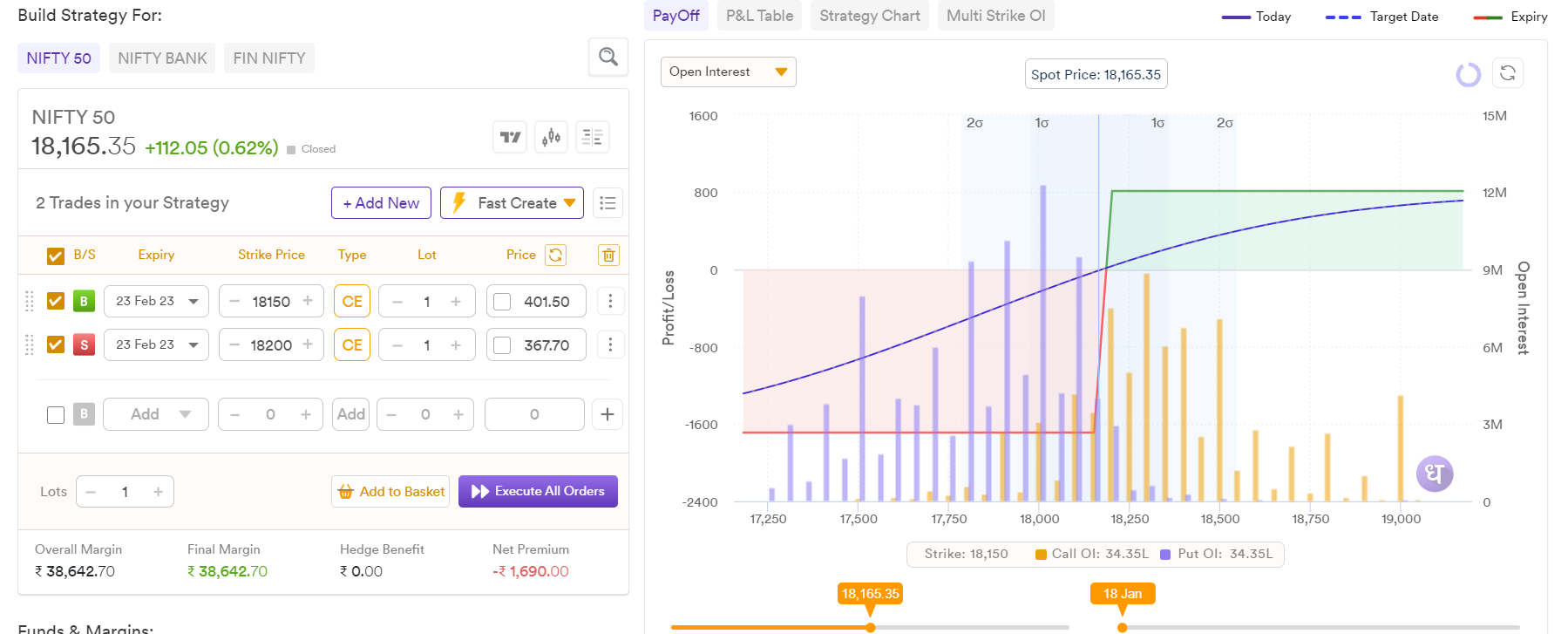Increase strike price 18150
Screen dimensions: 1568x634
[x=308, y=301]
